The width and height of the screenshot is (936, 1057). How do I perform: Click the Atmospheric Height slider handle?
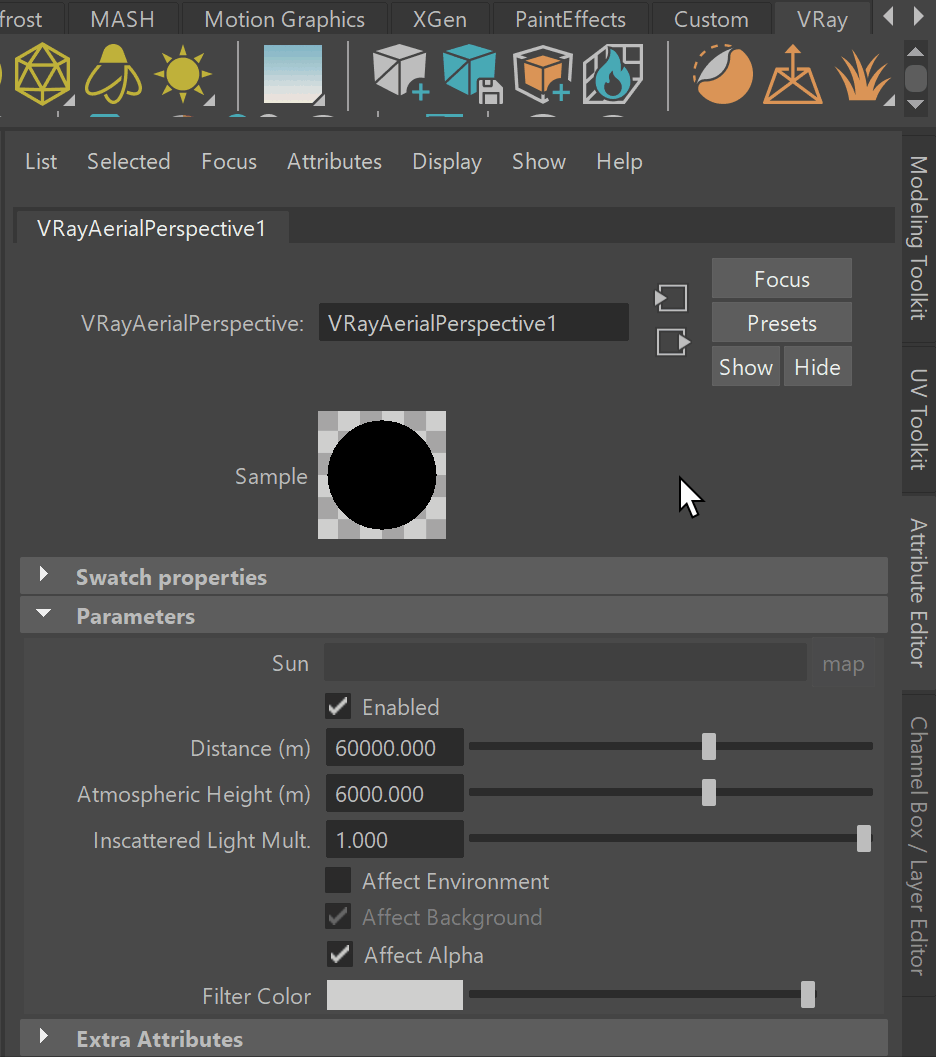pos(709,792)
